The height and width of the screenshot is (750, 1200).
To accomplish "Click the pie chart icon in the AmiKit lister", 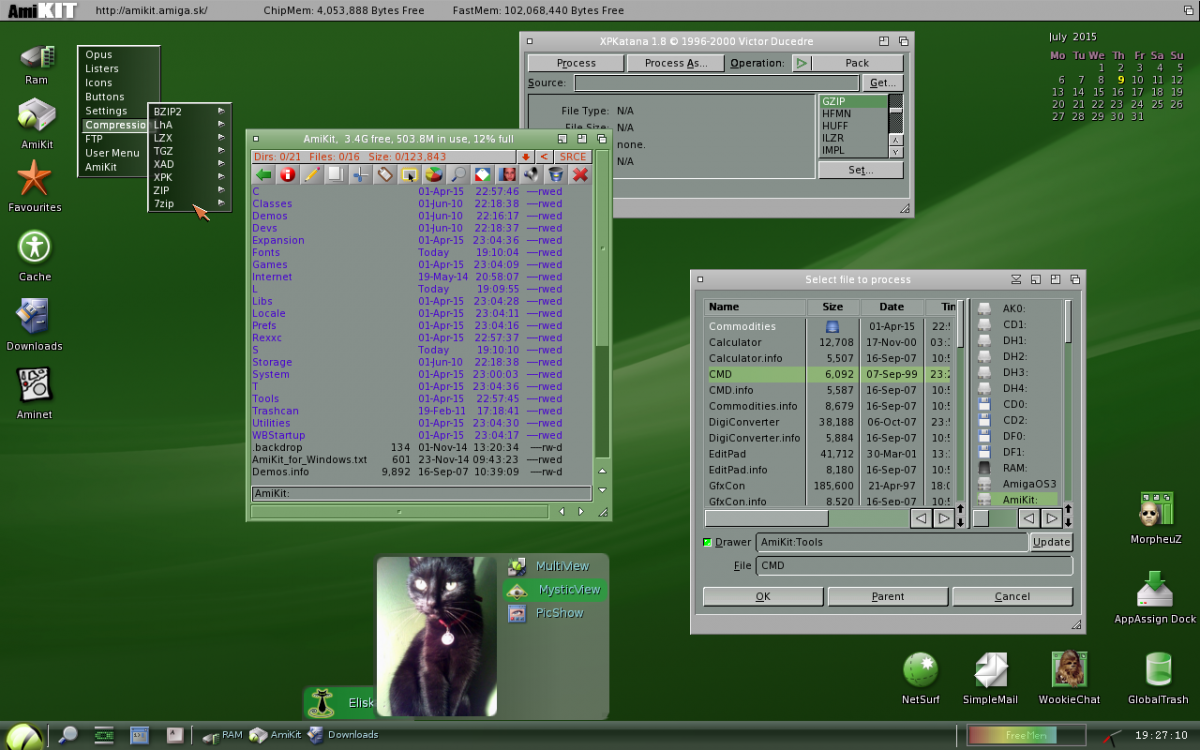I will tap(433, 175).
